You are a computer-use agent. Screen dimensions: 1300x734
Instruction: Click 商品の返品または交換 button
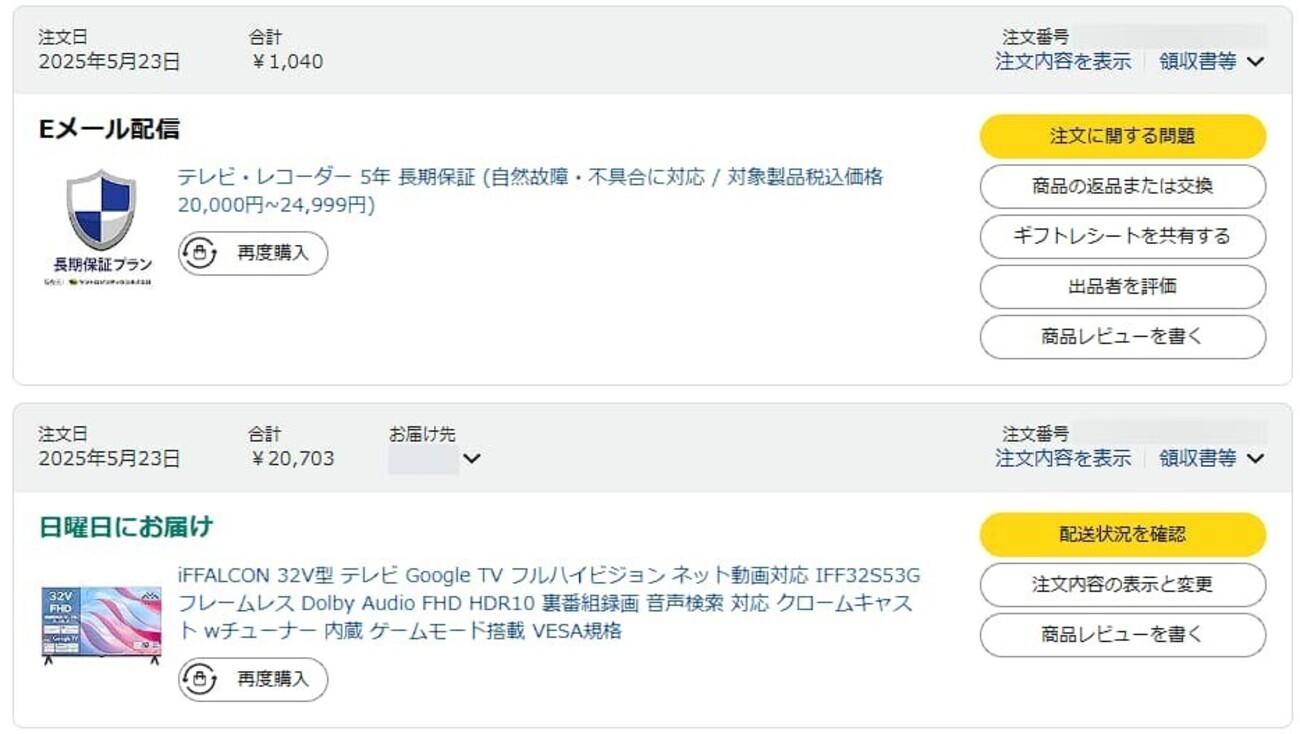1122,186
